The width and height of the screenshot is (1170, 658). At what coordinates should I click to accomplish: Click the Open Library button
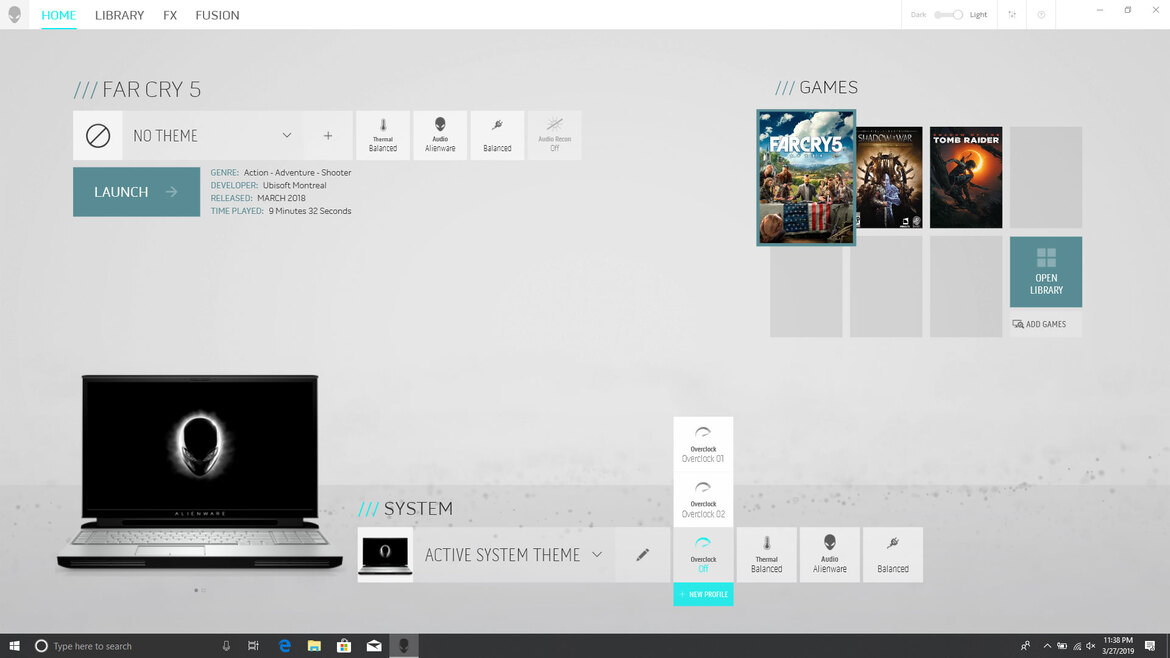click(1046, 272)
